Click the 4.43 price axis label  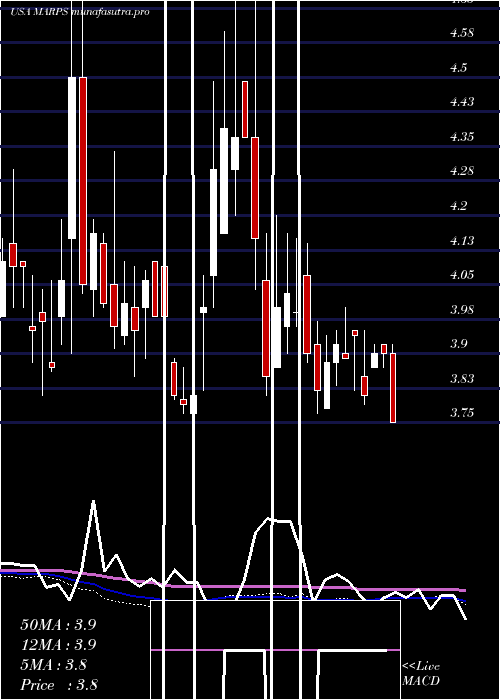pyautogui.click(x=462, y=102)
